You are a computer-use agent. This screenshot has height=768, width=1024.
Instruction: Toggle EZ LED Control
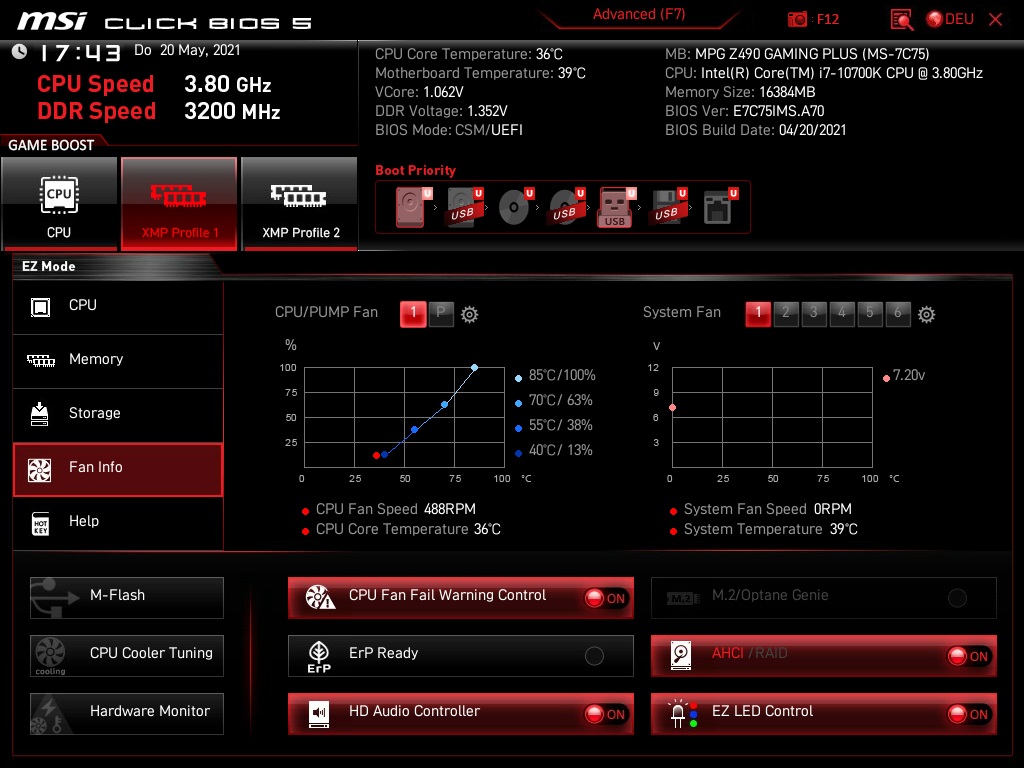[824, 714]
